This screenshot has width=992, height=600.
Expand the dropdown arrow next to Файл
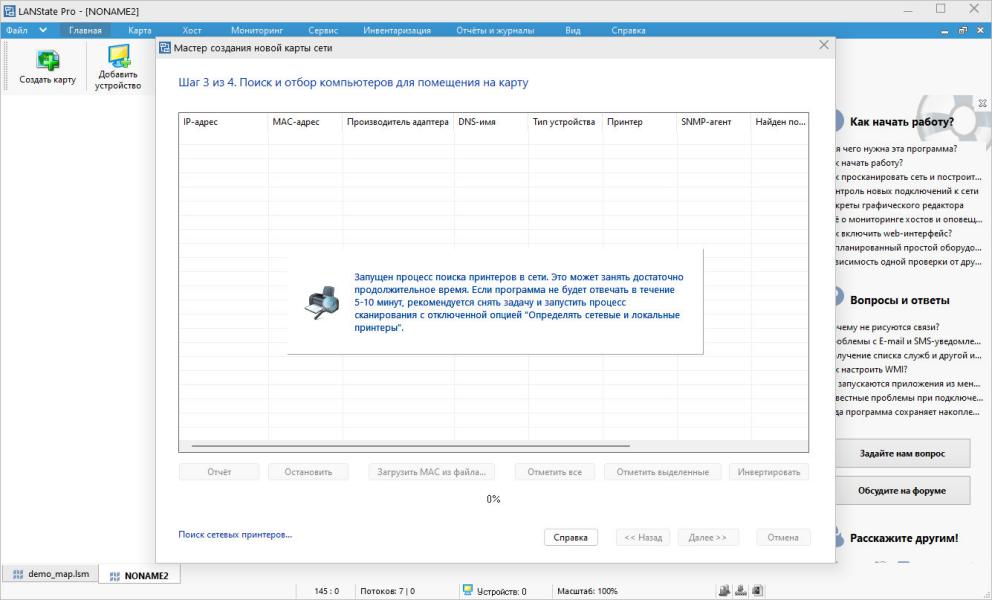tap(43, 30)
